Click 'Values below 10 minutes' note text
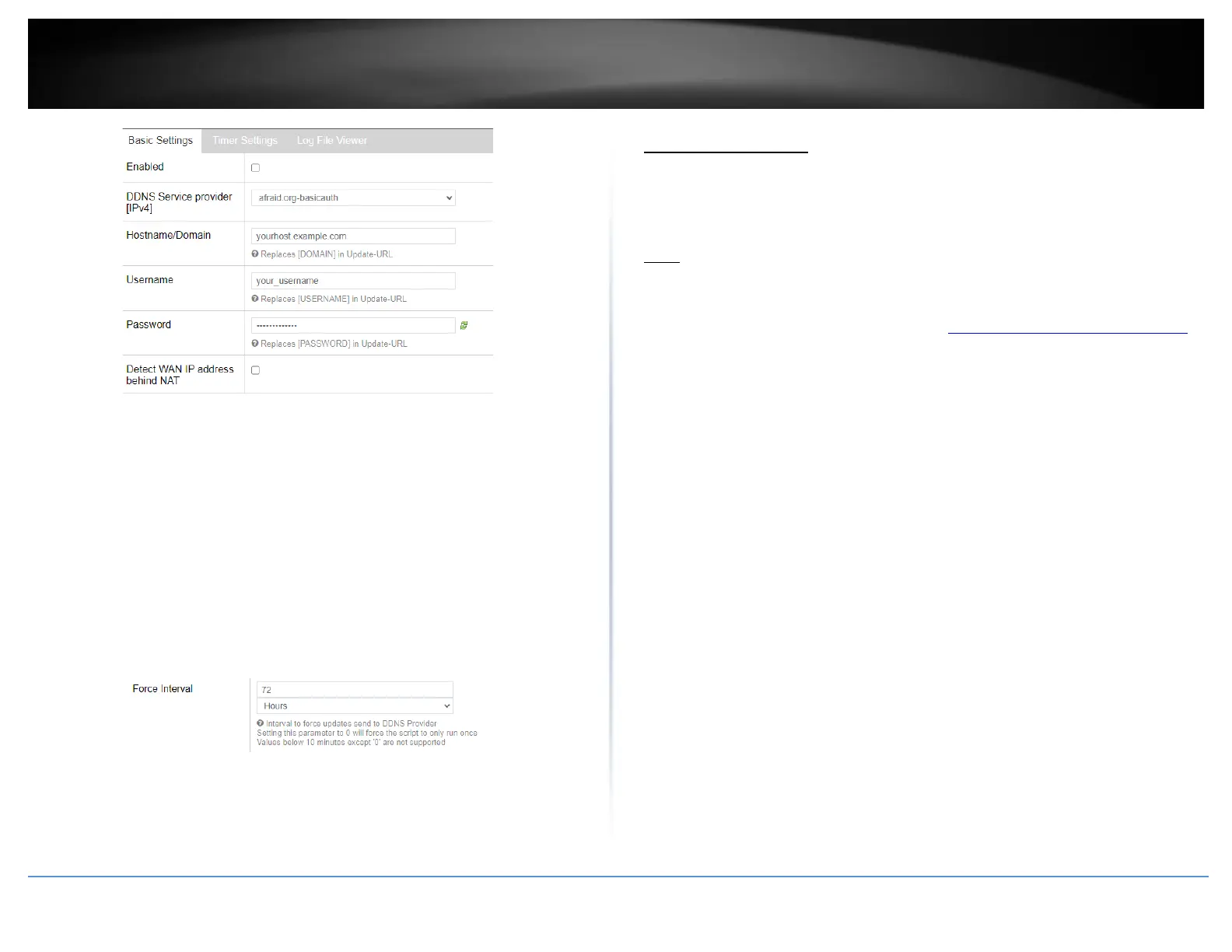 click(351, 743)
